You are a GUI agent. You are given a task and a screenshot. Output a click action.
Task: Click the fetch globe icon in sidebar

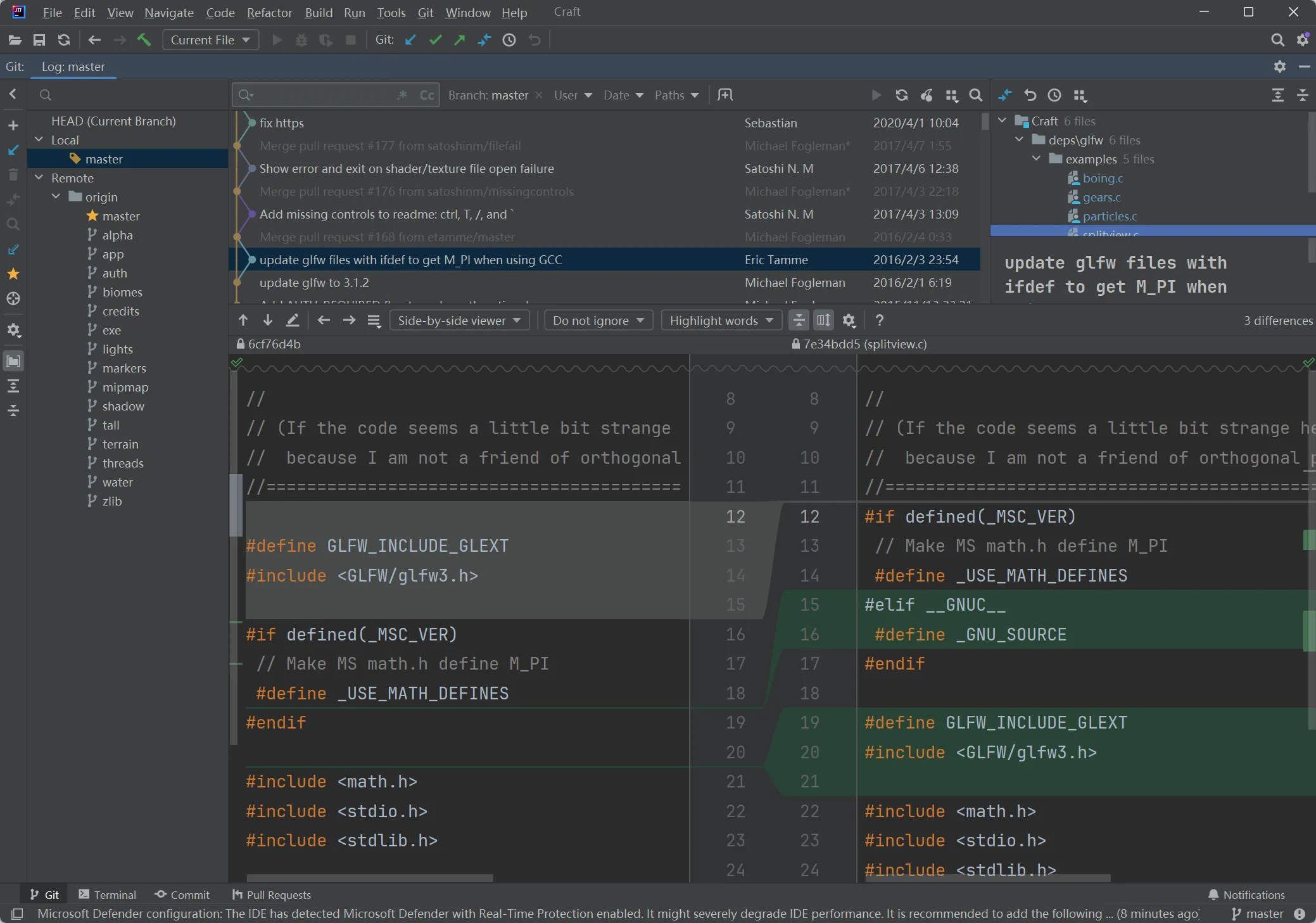click(13, 298)
